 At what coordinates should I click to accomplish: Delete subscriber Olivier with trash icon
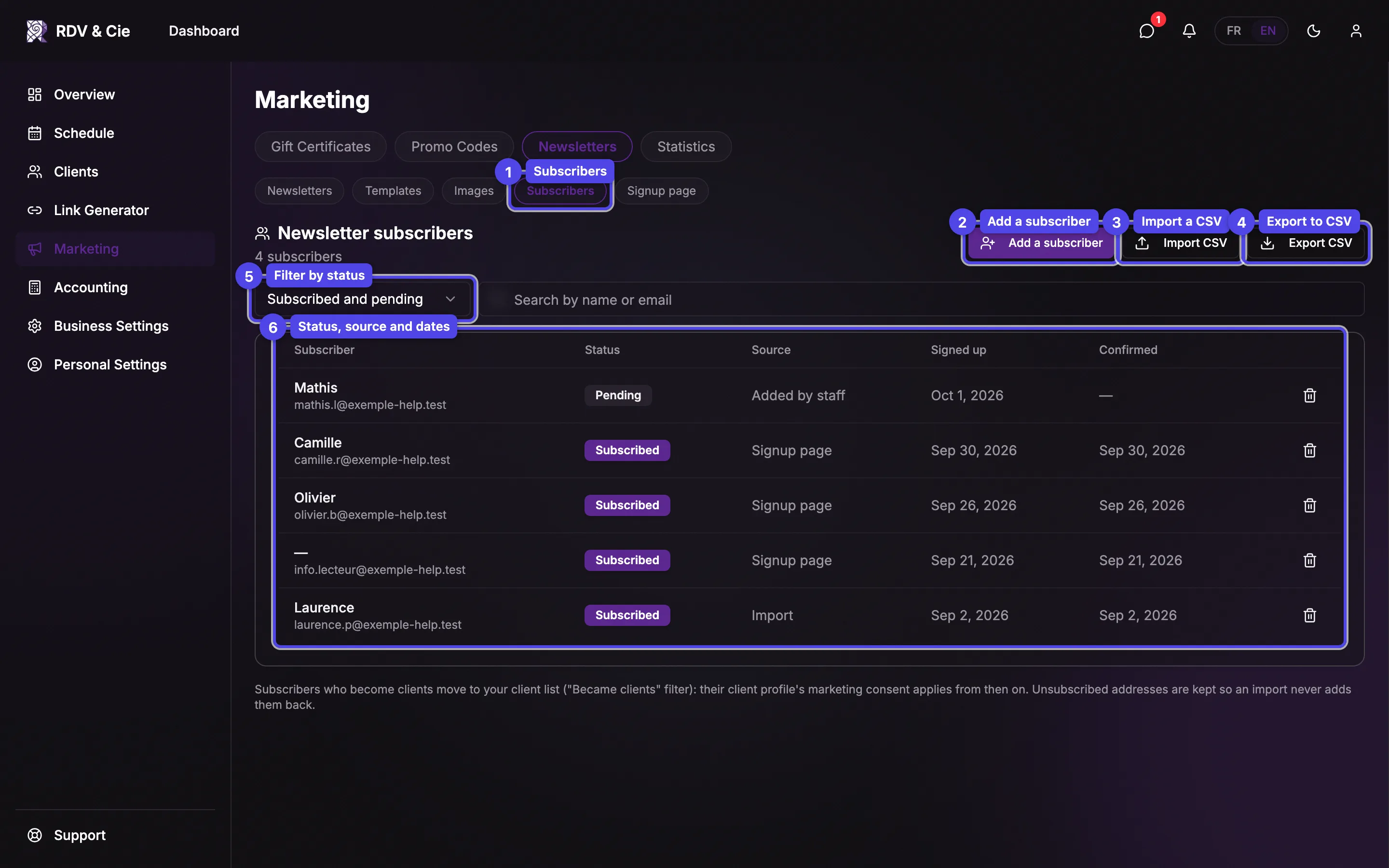click(1309, 505)
